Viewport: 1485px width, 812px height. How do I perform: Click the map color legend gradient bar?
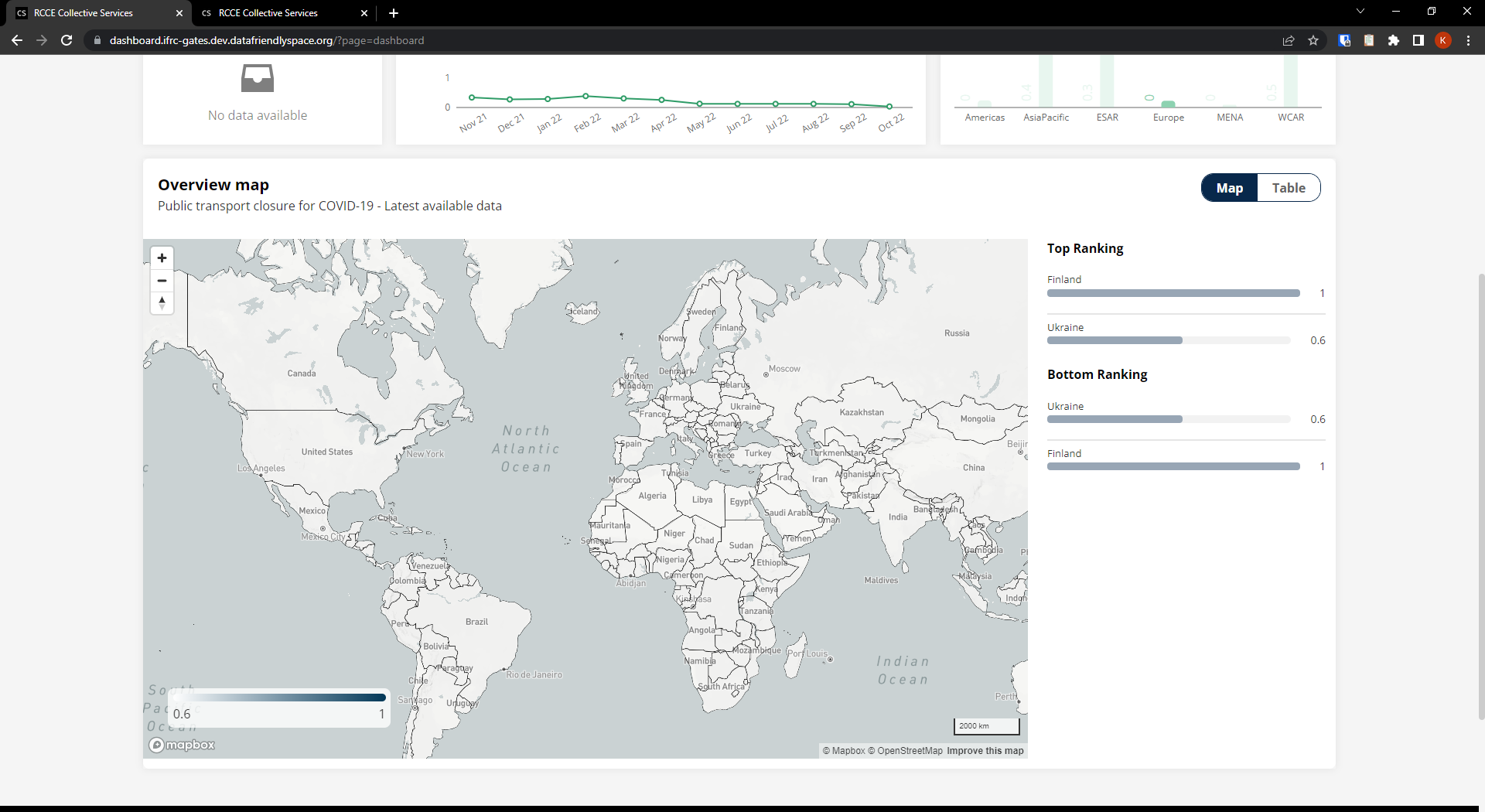point(278,697)
